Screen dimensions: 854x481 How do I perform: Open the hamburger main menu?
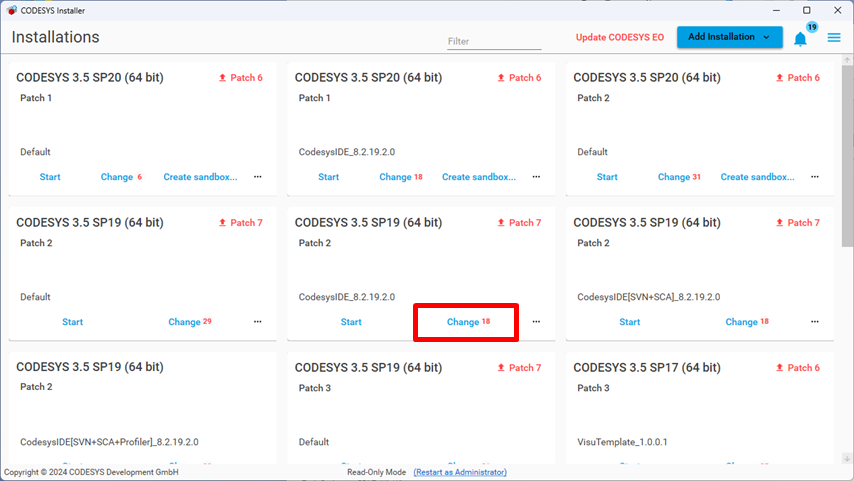pos(834,38)
